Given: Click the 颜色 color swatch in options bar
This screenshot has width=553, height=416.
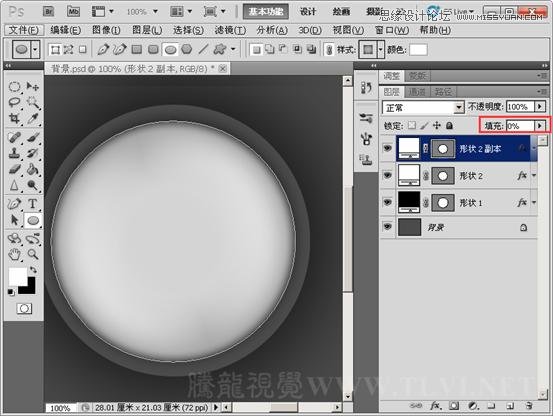Looking at the screenshot, I should click(x=418, y=50).
